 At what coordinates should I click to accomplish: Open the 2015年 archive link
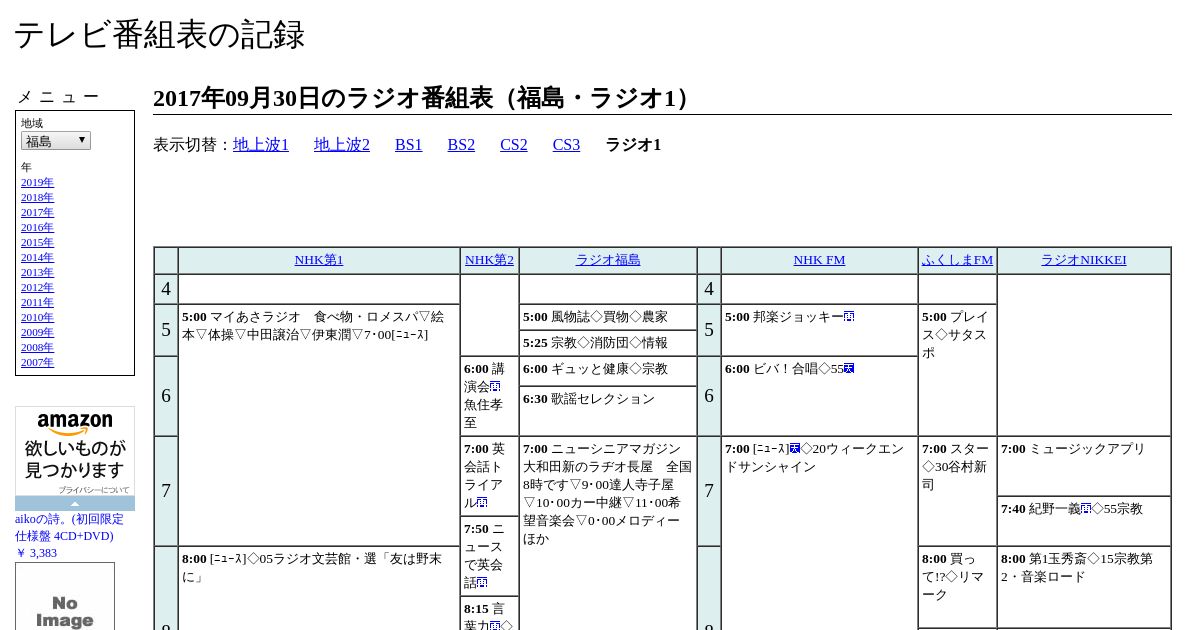pos(37,242)
